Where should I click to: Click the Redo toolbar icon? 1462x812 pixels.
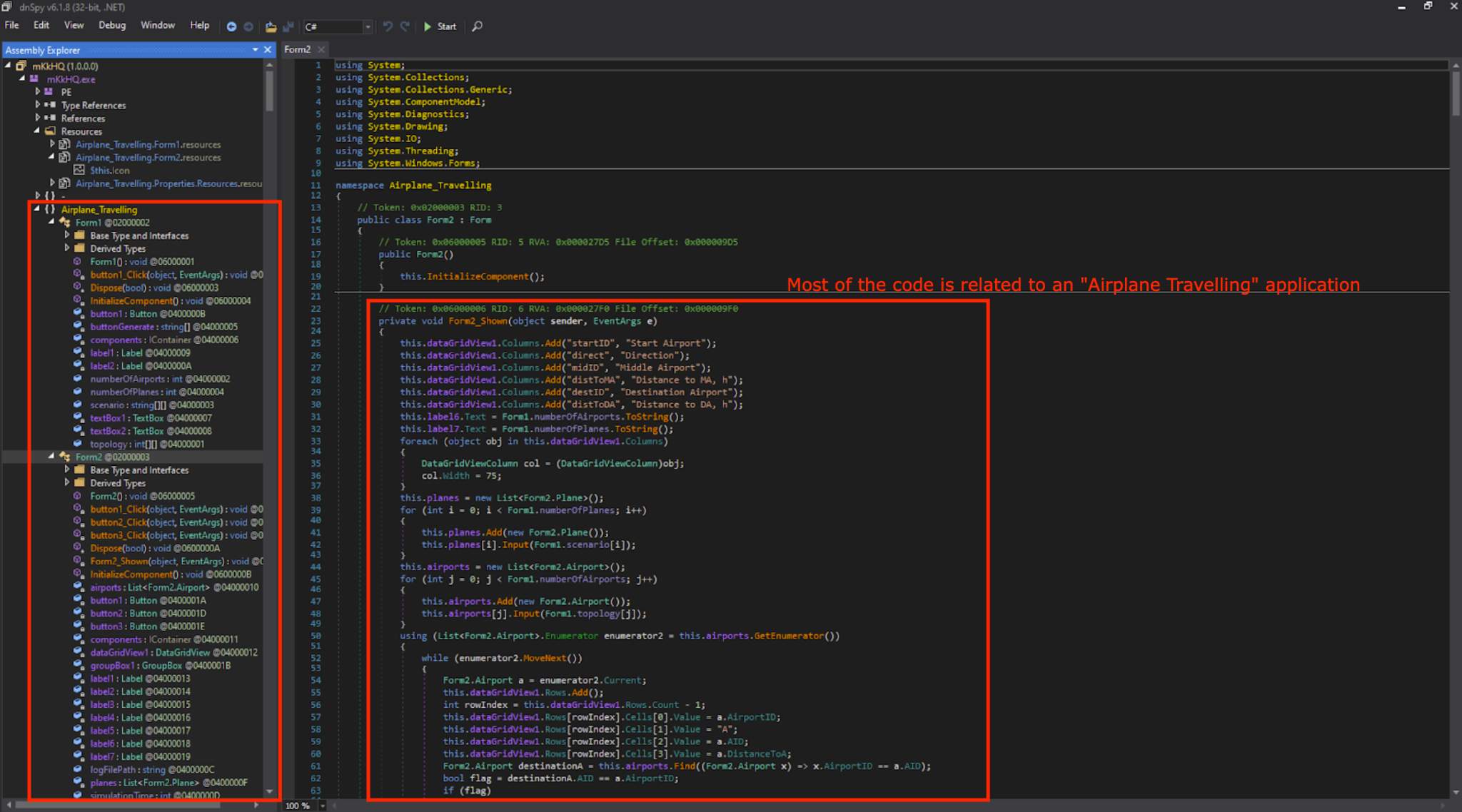coord(405,26)
